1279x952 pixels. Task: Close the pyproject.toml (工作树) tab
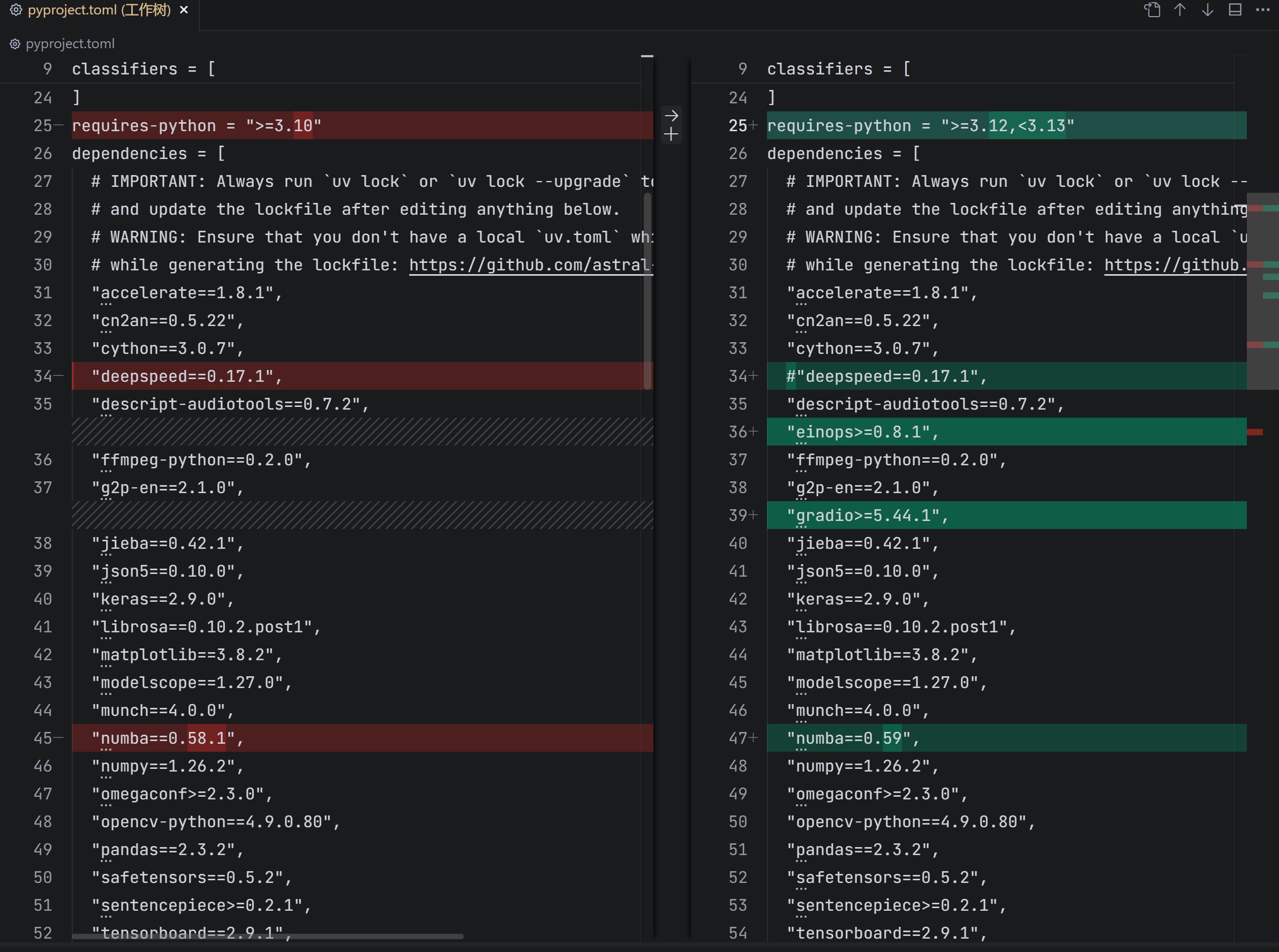coord(184,10)
